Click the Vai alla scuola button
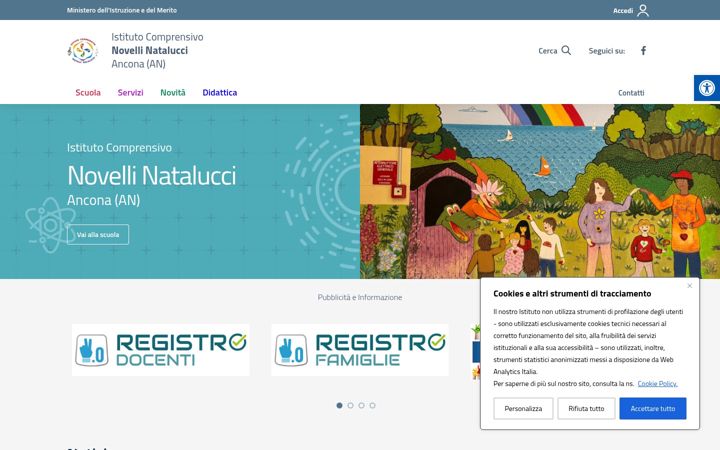 pyautogui.click(x=98, y=235)
